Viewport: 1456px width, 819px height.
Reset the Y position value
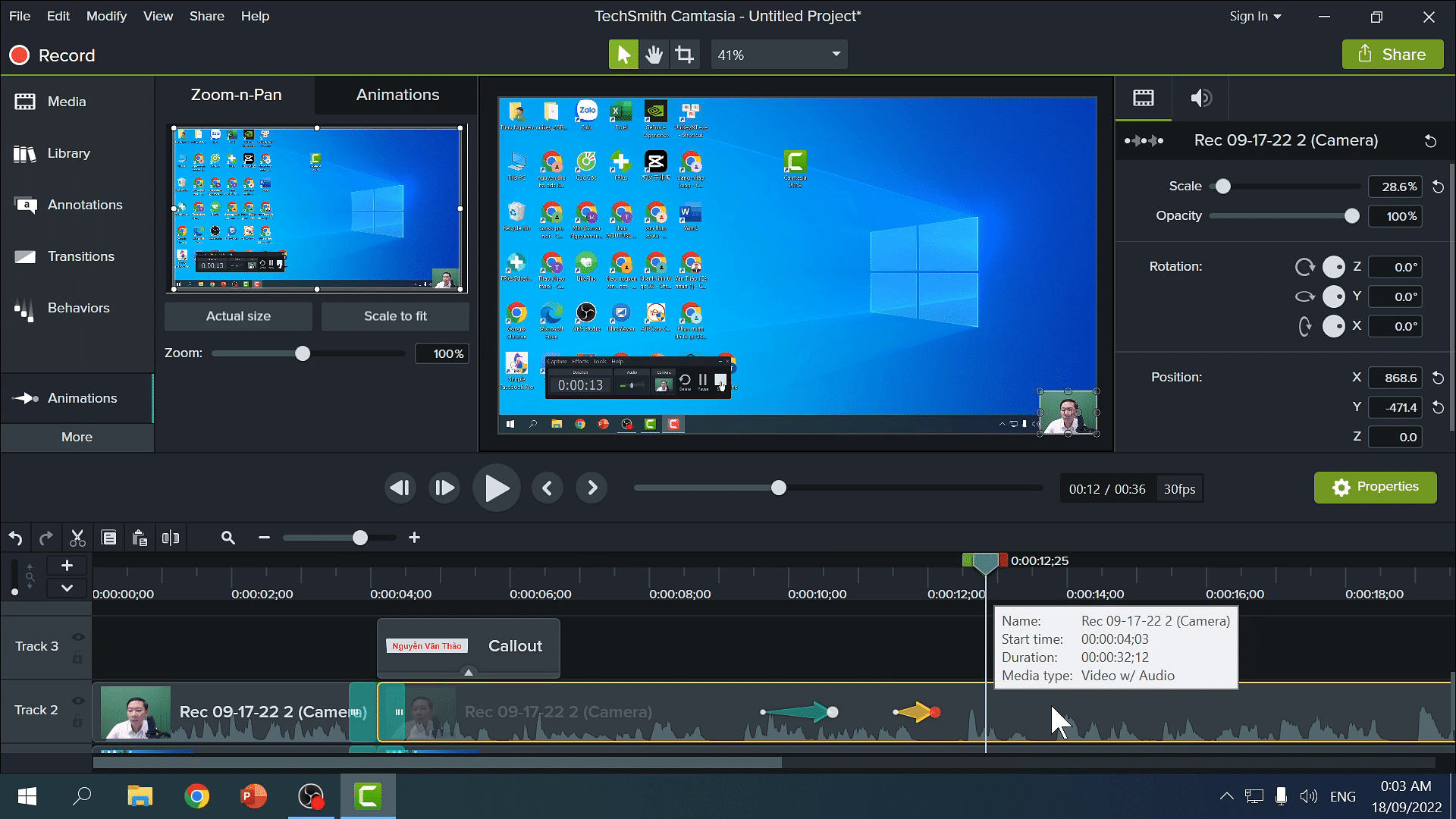click(1438, 407)
